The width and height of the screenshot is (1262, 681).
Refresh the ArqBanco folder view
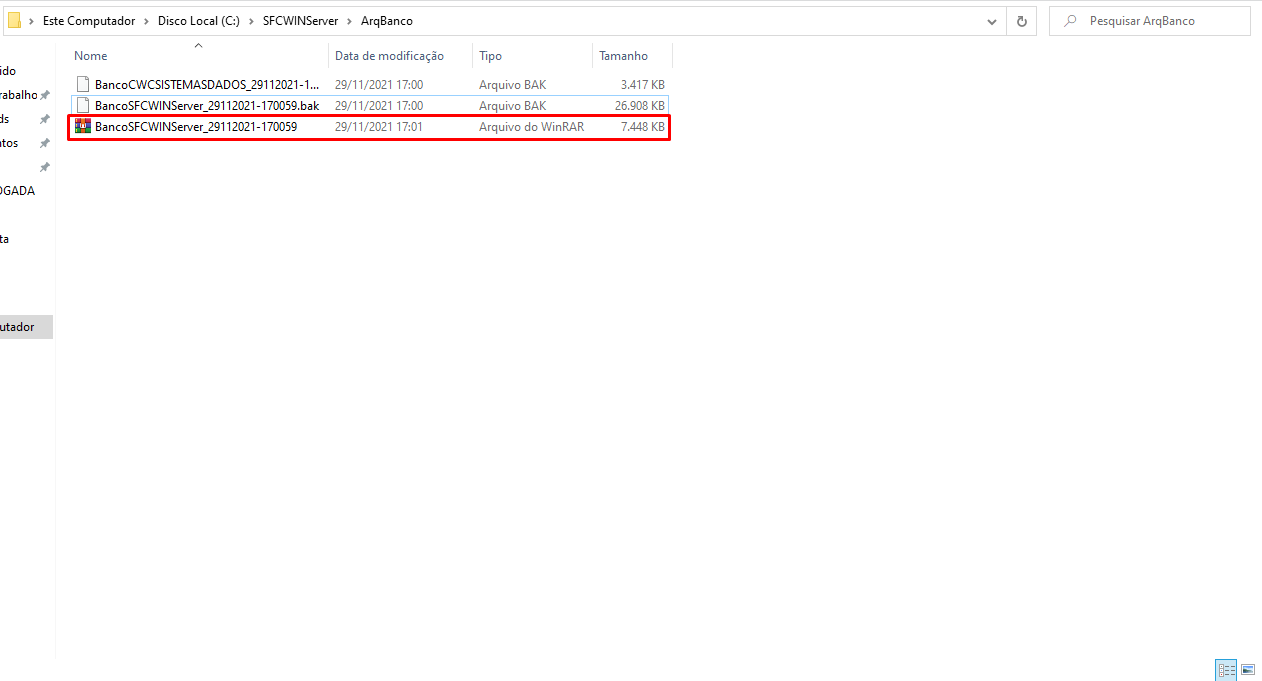(1021, 21)
